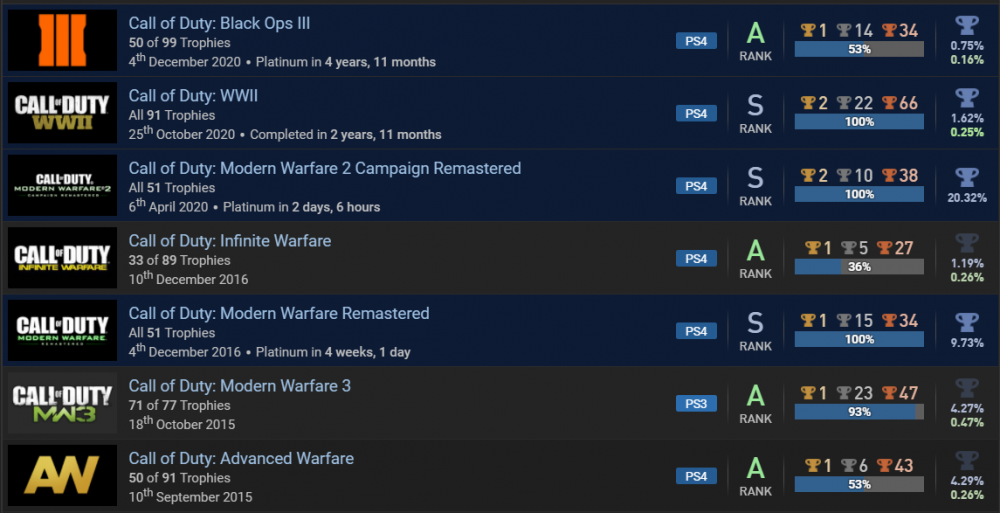Open Call of Duty: Infinite Warfare title link
1000x513 pixels.
point(230,241)
